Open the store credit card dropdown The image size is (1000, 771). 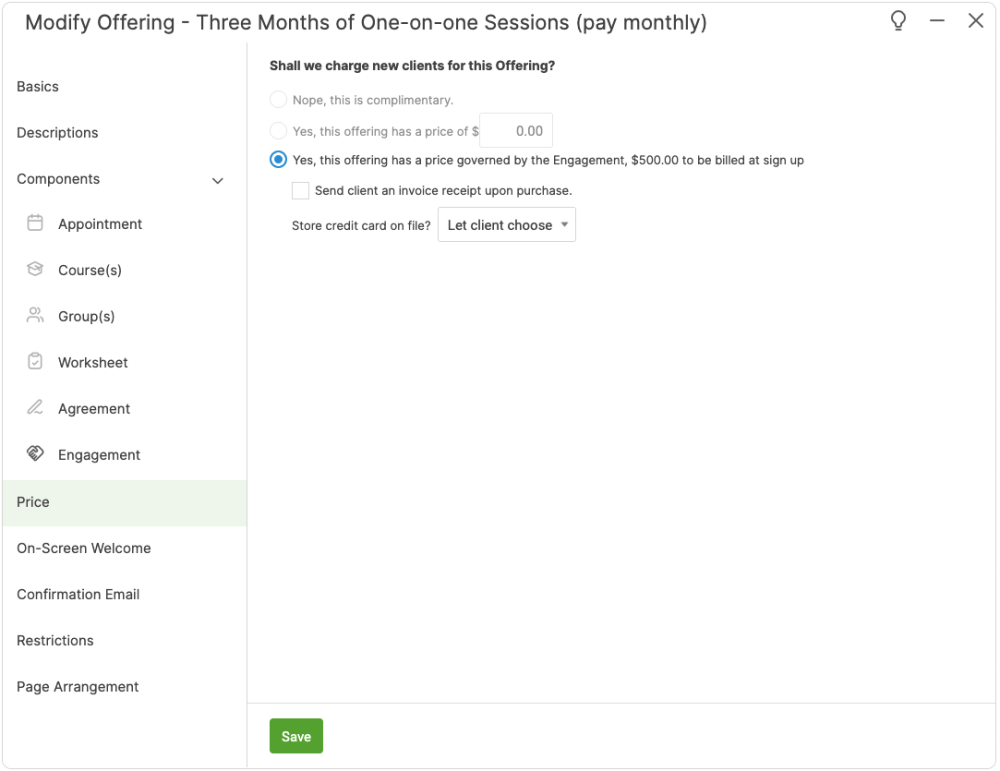[x=507, y=225]
